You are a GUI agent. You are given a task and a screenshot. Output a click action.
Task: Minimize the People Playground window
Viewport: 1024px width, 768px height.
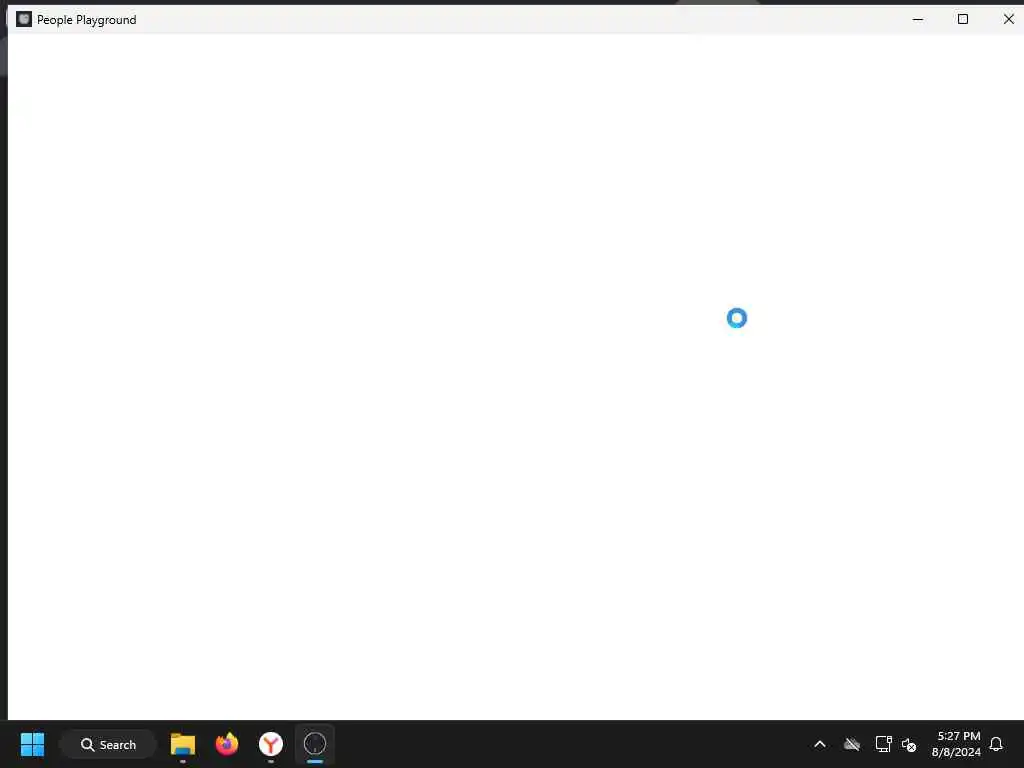click(918, 19)
